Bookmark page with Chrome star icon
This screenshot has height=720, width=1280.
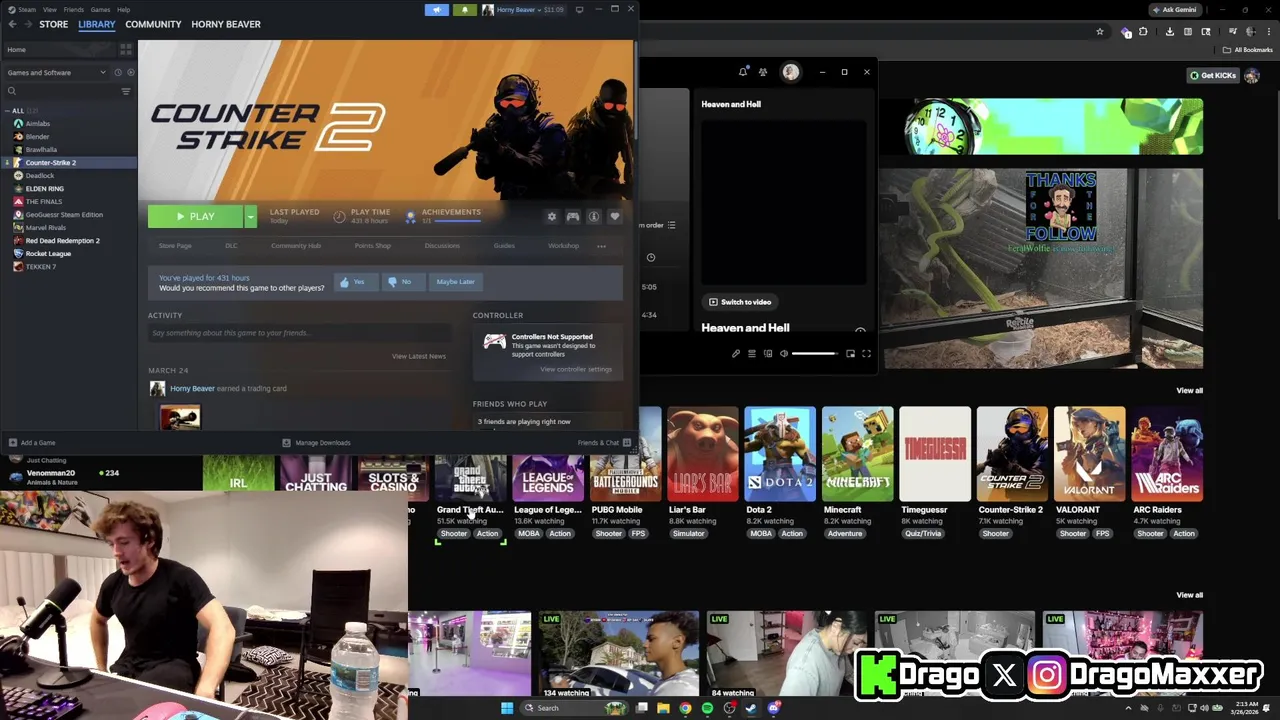click(x=1100, y=32)
